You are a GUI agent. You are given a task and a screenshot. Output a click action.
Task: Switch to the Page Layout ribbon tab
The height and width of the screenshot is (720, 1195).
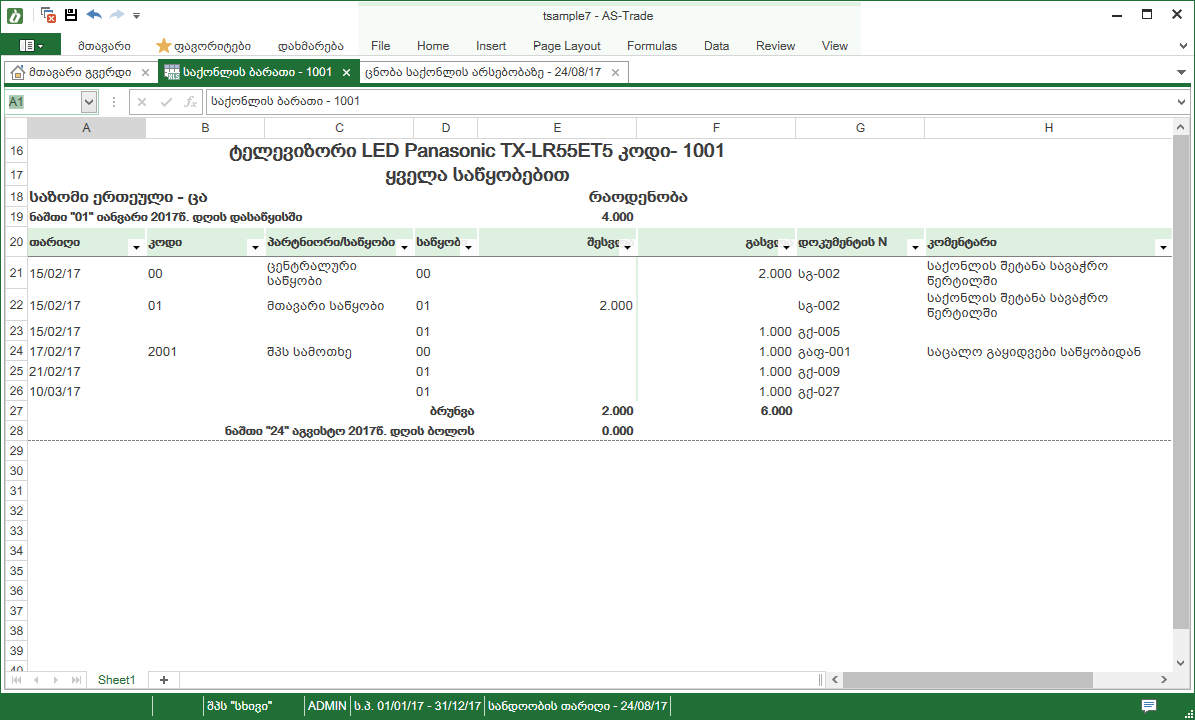pos(566,46)
